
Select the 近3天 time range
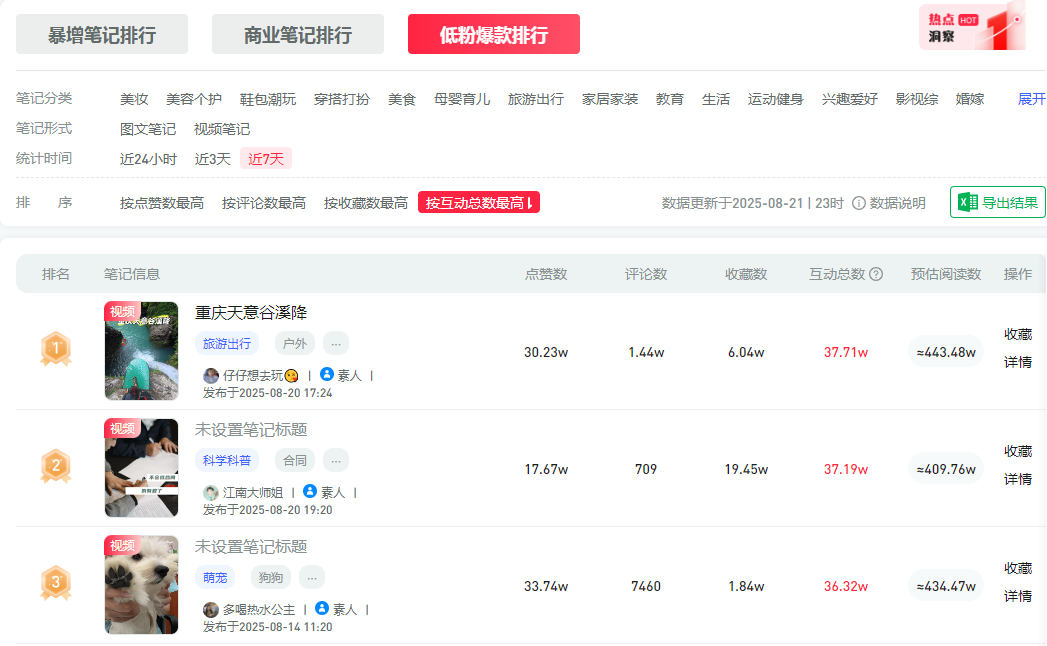click(x=212, y=159)
